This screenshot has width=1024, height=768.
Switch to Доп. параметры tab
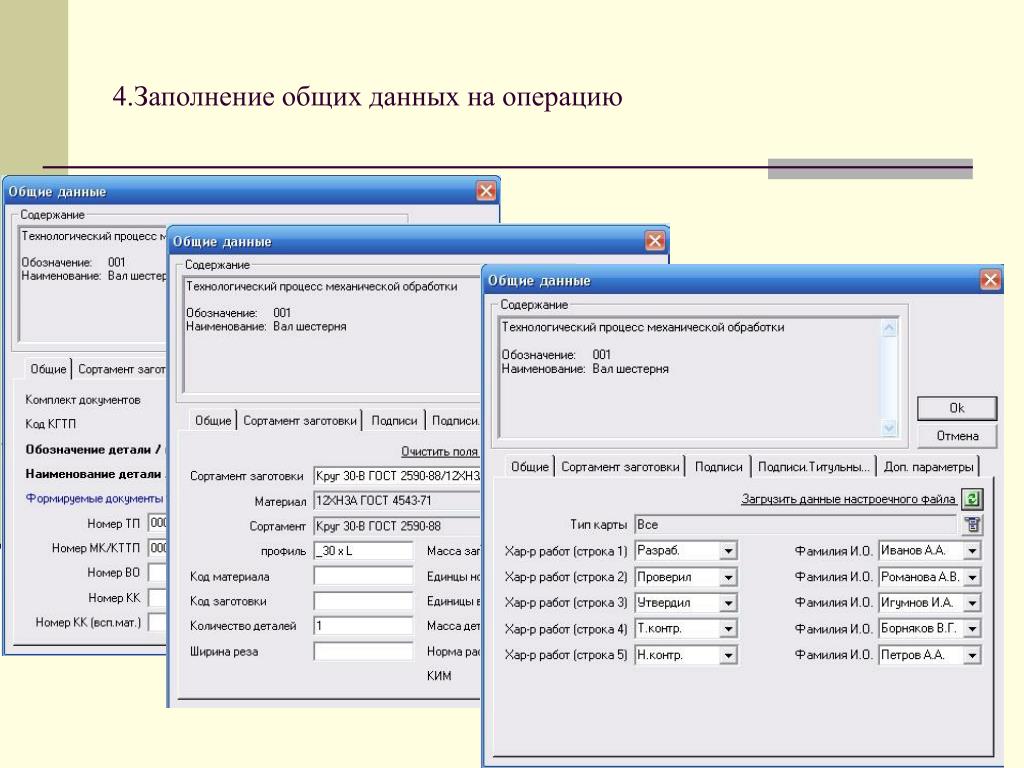(928, 466)
